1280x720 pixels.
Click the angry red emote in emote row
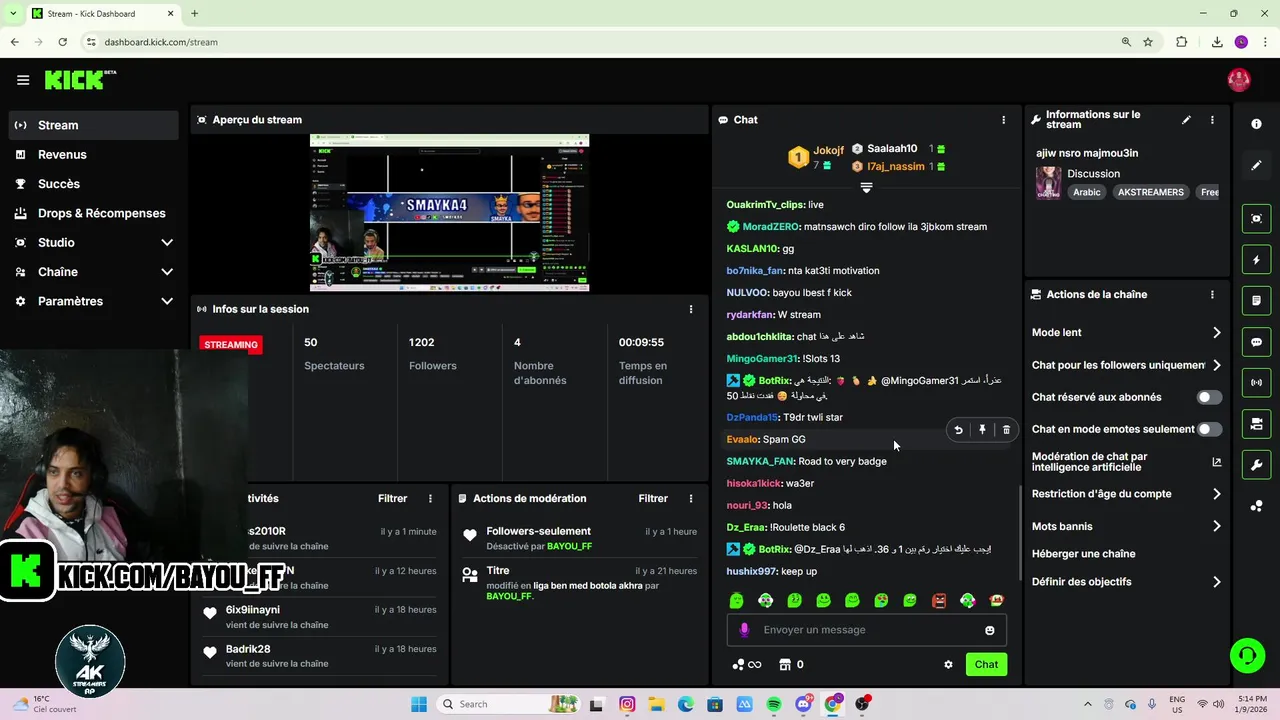(939, 601)
